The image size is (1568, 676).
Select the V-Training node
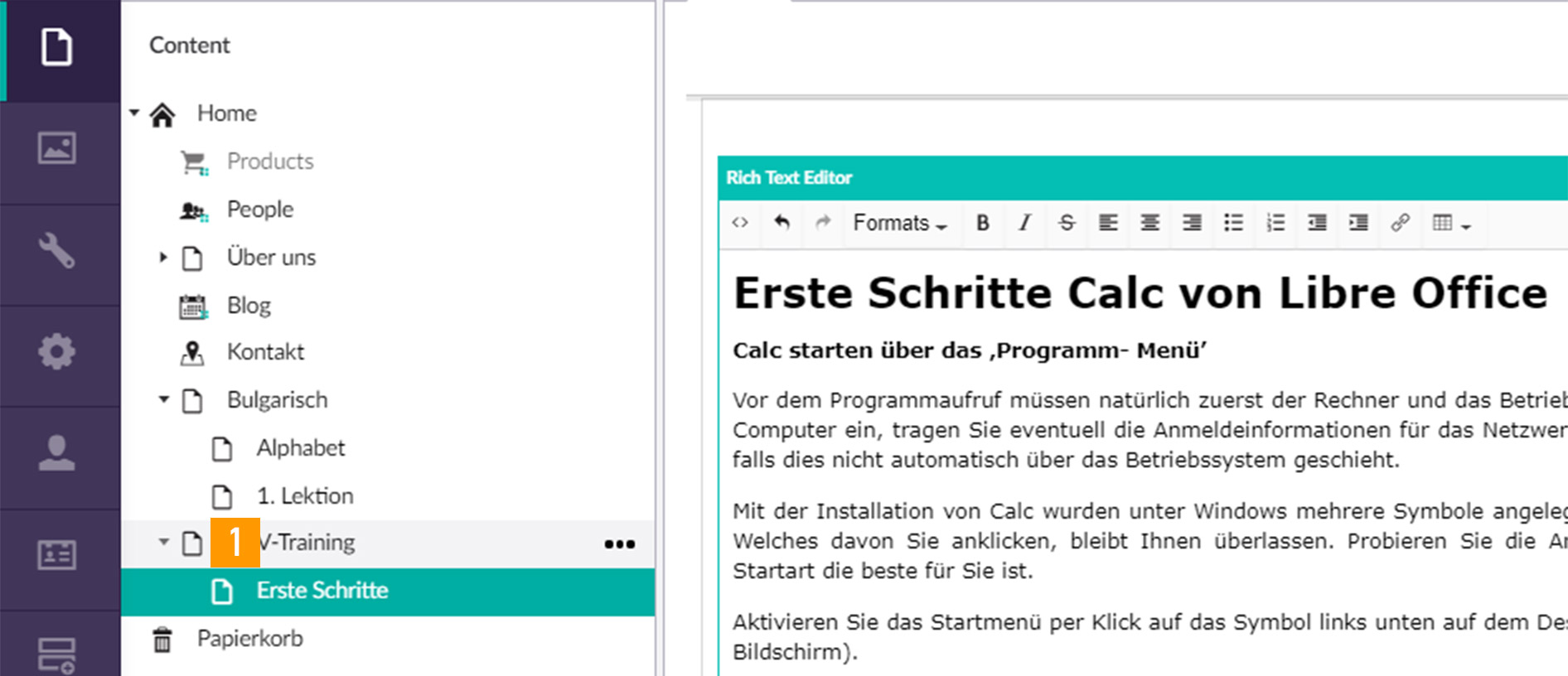click(307, 543)
